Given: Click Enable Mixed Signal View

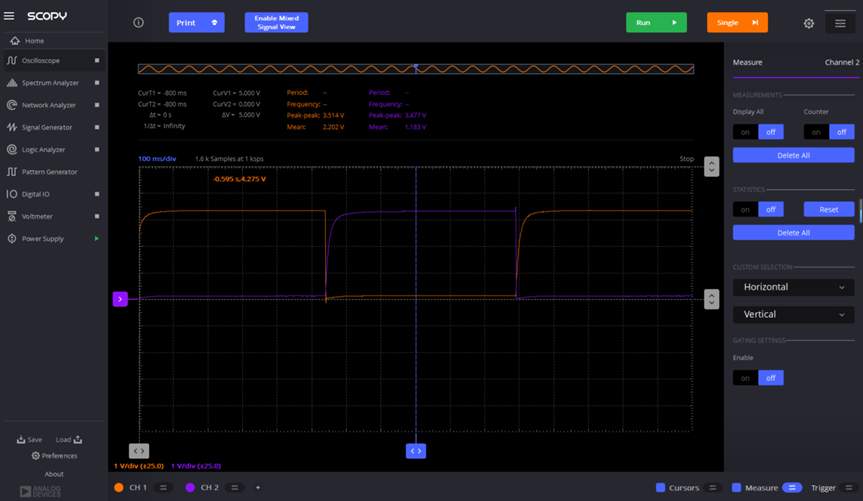Looking at the screenshot, I should tap(276, 23).
